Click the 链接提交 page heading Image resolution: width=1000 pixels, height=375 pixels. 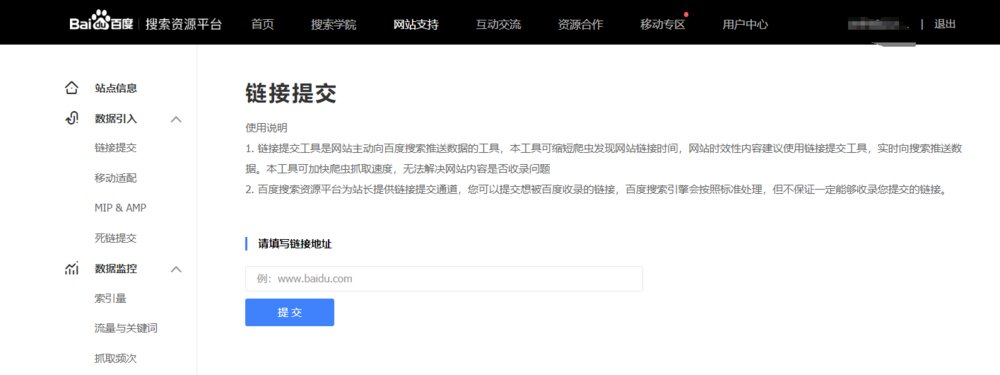290,93
